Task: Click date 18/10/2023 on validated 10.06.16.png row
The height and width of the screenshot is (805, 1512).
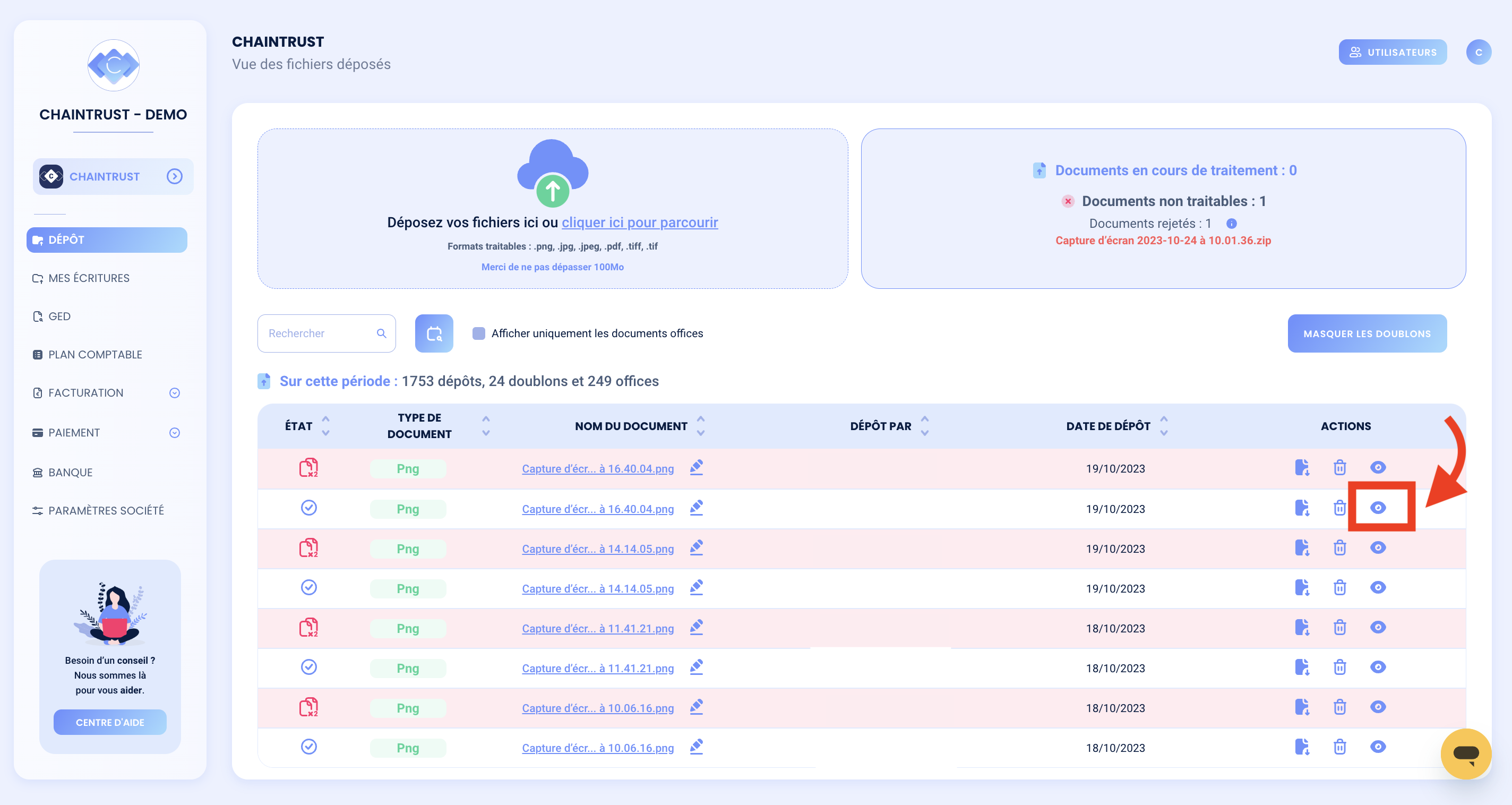Action: [x=1115, y=748]
